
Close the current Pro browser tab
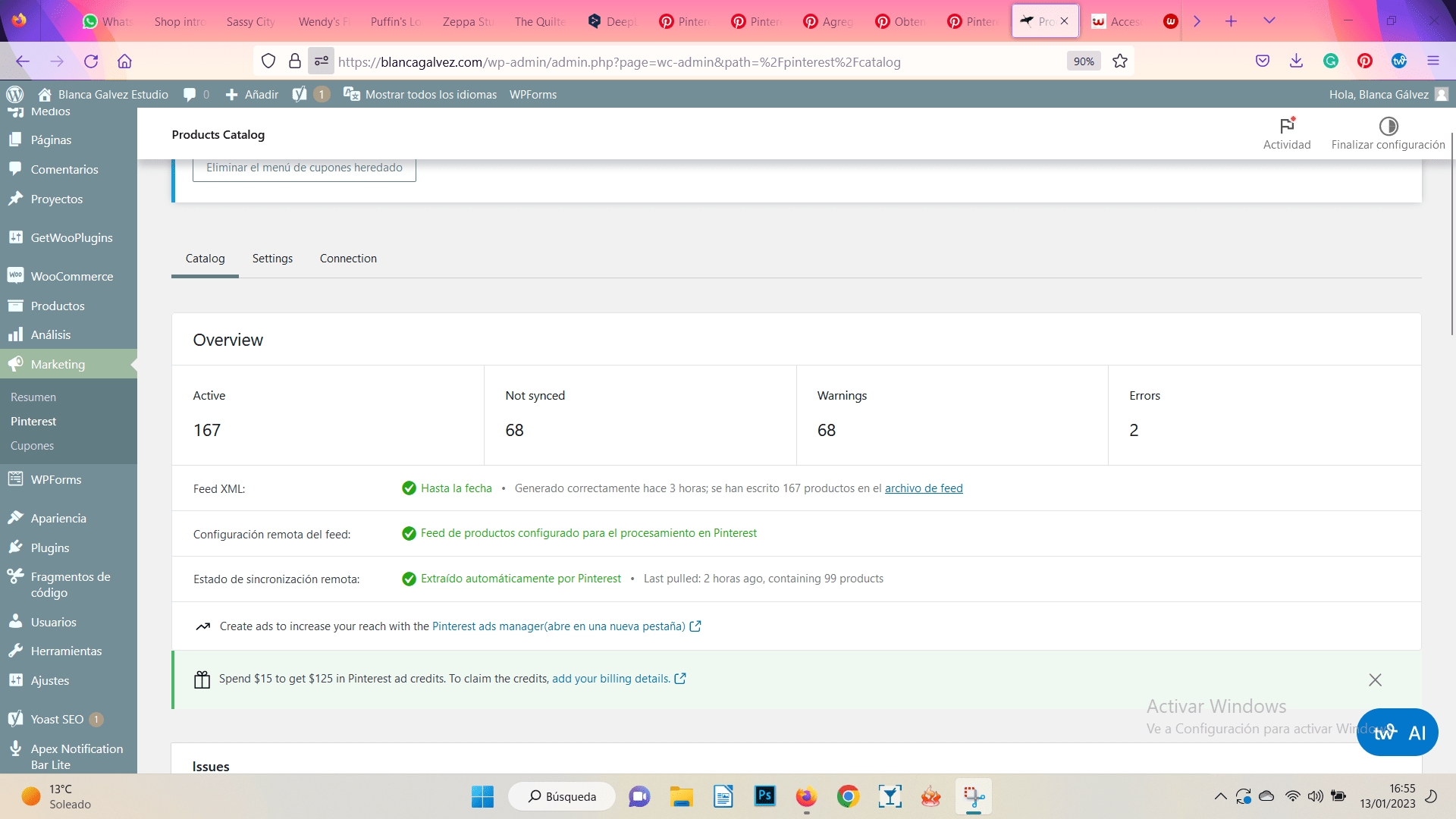1065,21
